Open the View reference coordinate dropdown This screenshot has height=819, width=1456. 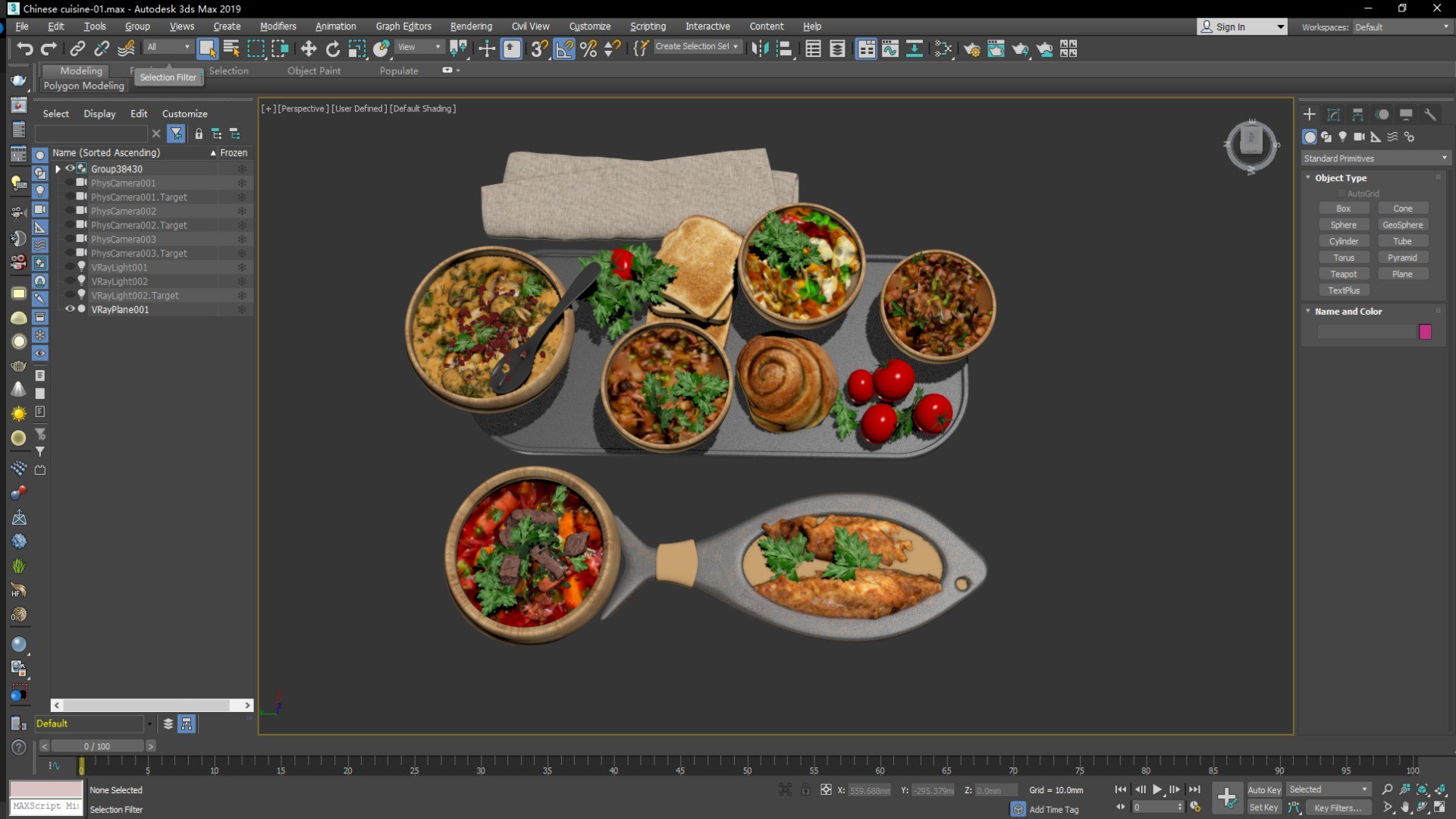click(419, 47)
